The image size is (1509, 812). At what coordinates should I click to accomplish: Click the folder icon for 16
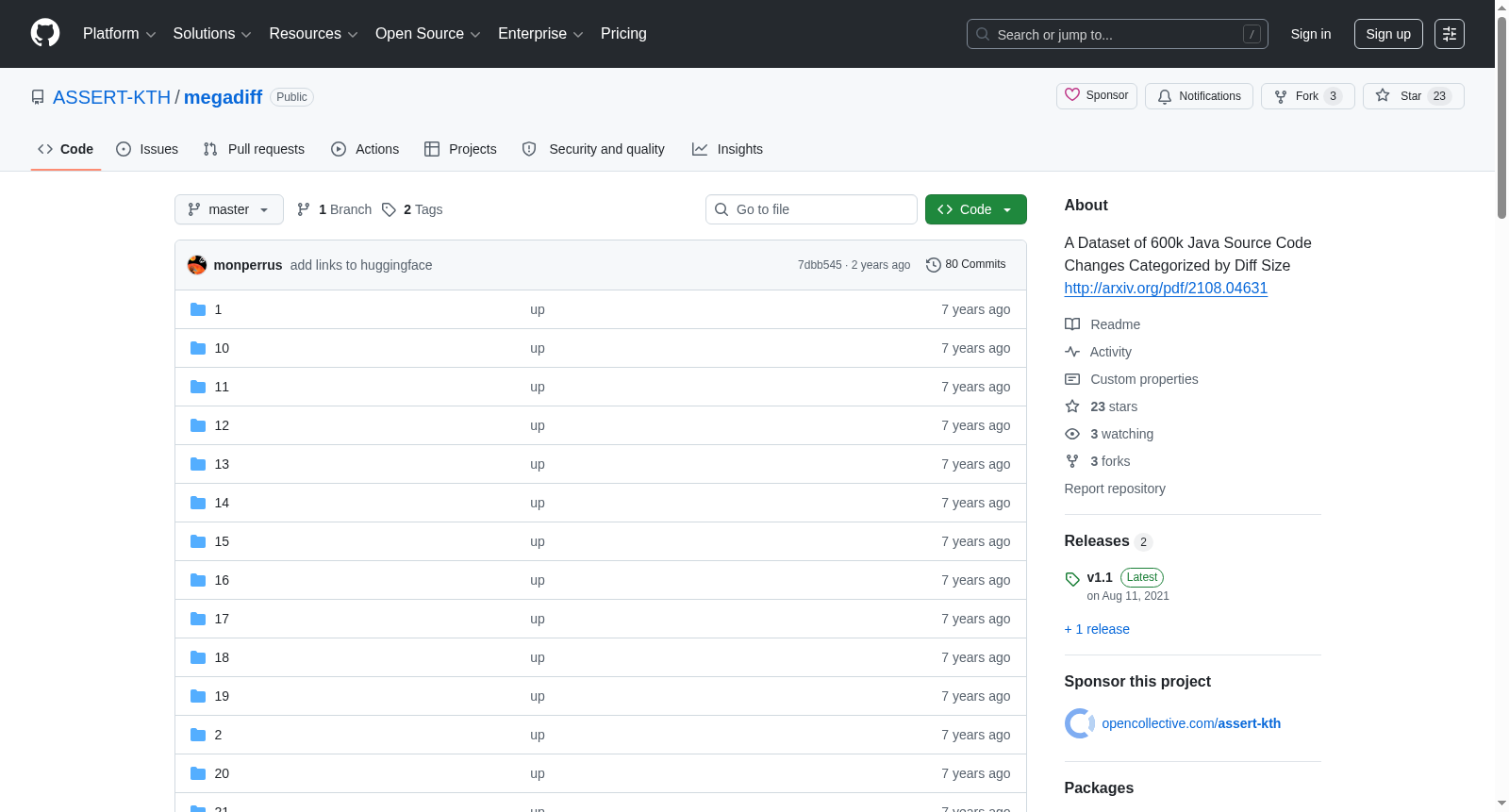pyautogui.click(x=198, y=580)
